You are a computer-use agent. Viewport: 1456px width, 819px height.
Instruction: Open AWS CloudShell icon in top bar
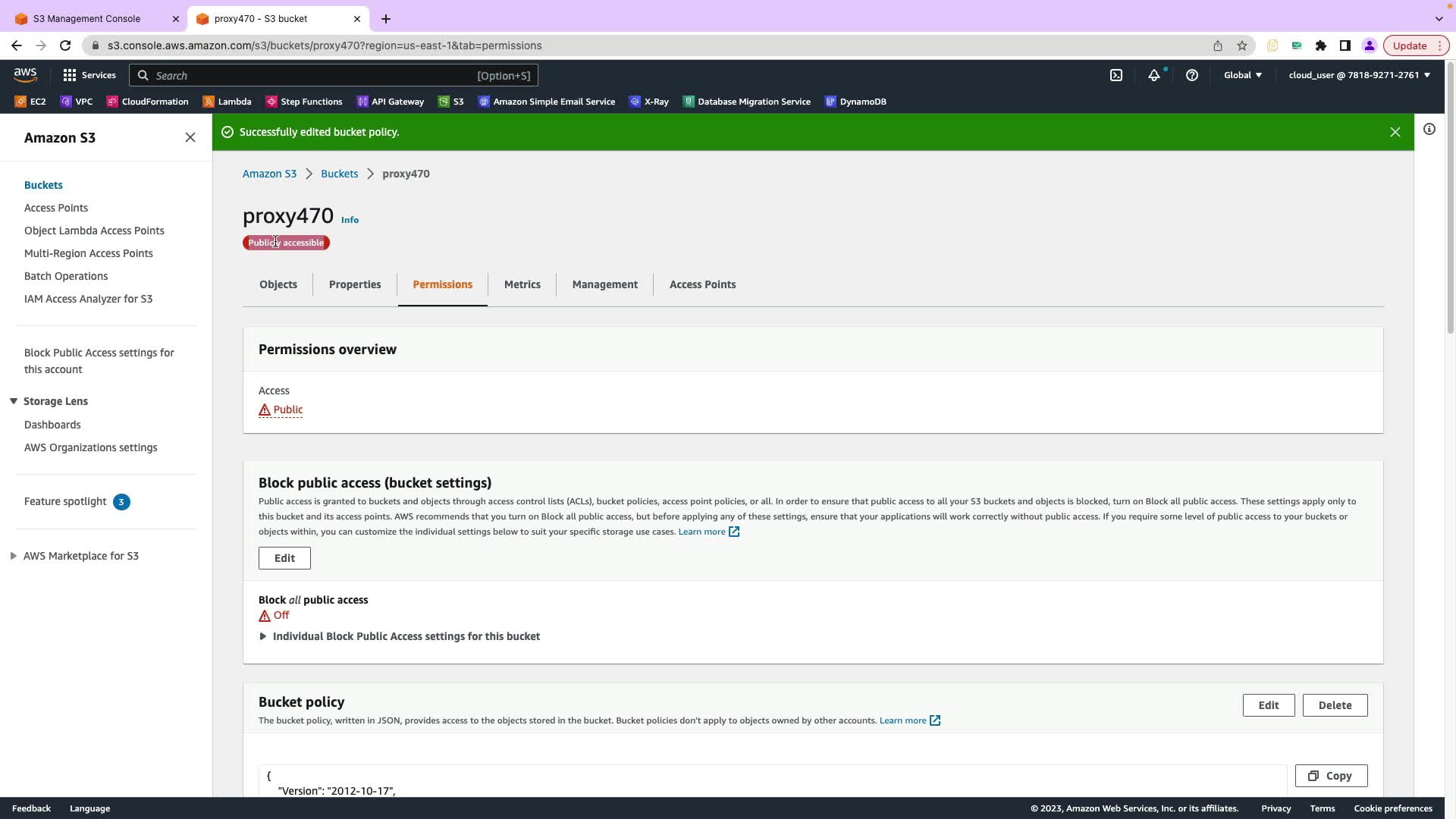1116,75
